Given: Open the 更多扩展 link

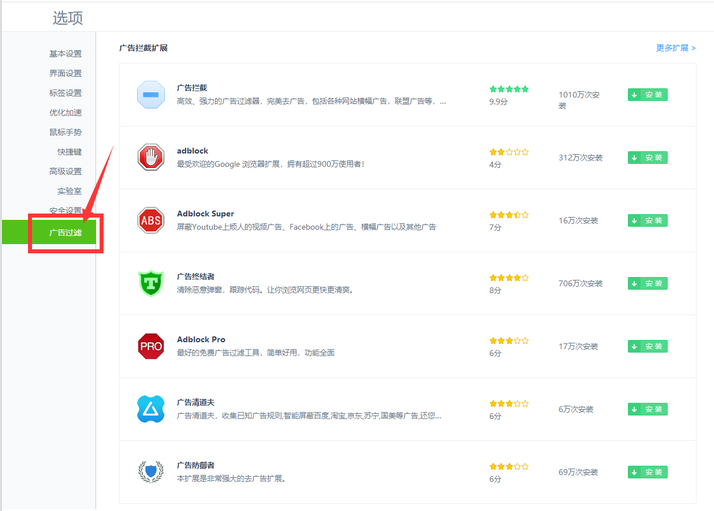Looking at the screenshot, I should pos(676,48).
